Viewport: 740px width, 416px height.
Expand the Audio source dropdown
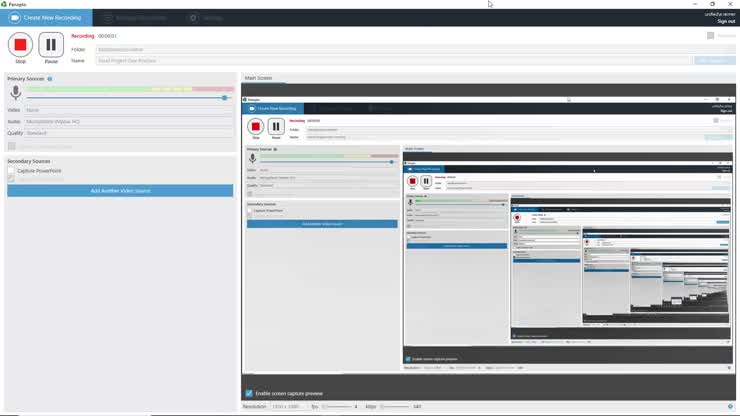click(x=128, y=121)
